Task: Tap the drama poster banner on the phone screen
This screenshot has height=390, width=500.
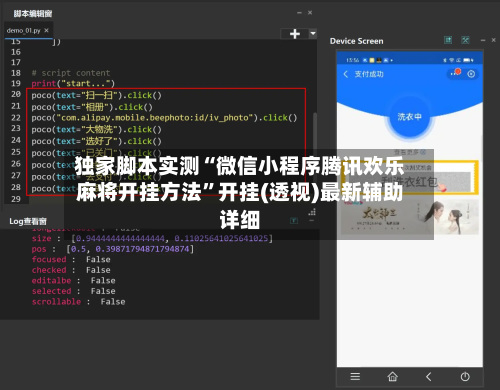Action: (410, 217)
